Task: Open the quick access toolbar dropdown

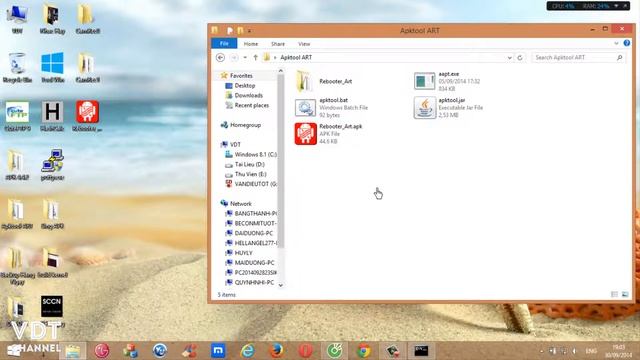Action: pos(249,31)
